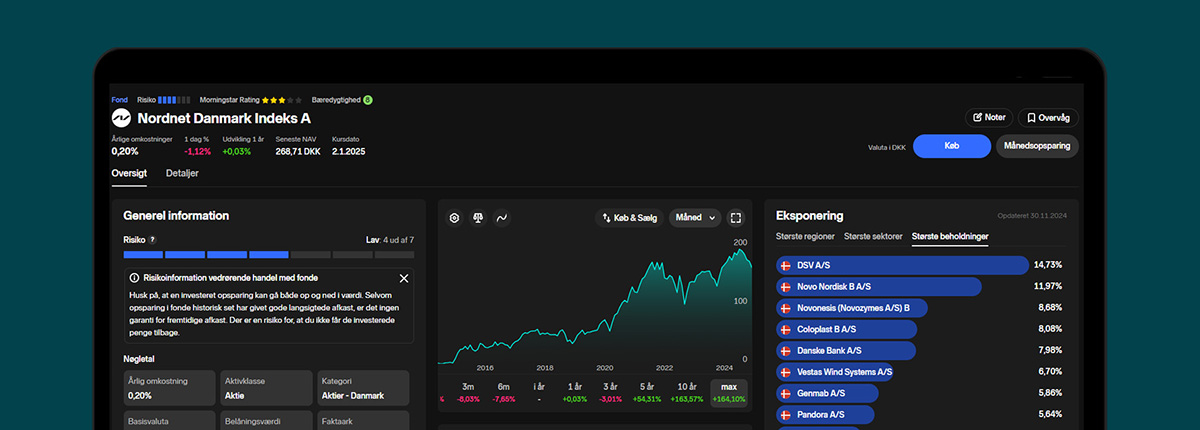The height and width of the screenshot is (430, 1200).
Task: Expand chart with the fullscreen icon
Action: click(x=736, y=217)
